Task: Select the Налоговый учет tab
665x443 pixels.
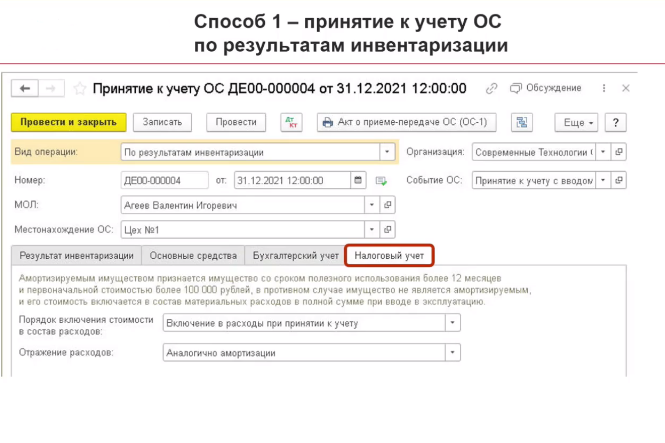Action: point(389,256)
